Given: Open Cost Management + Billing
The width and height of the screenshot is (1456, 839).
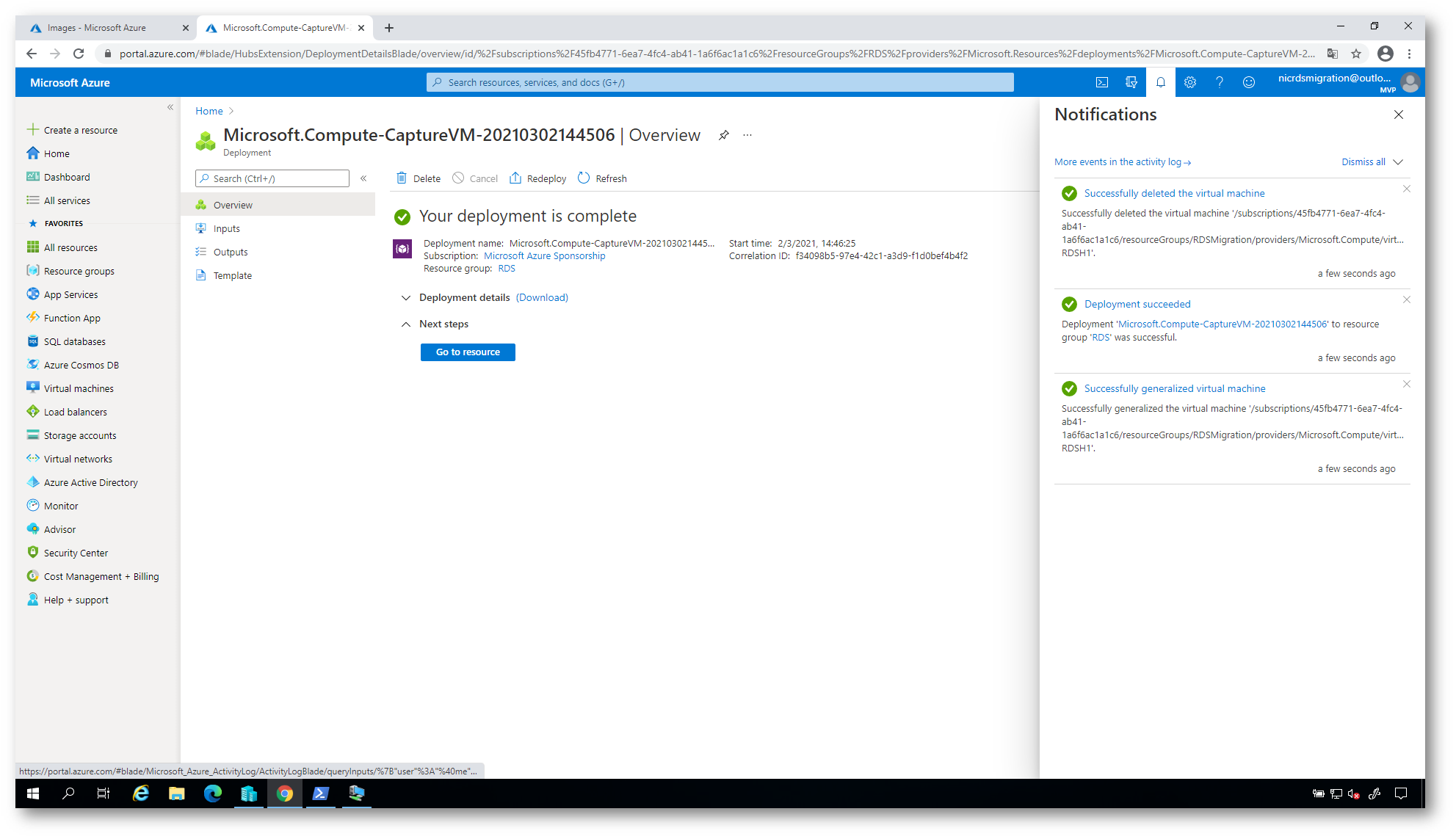Looking at the screenshot, I should 93,576.
